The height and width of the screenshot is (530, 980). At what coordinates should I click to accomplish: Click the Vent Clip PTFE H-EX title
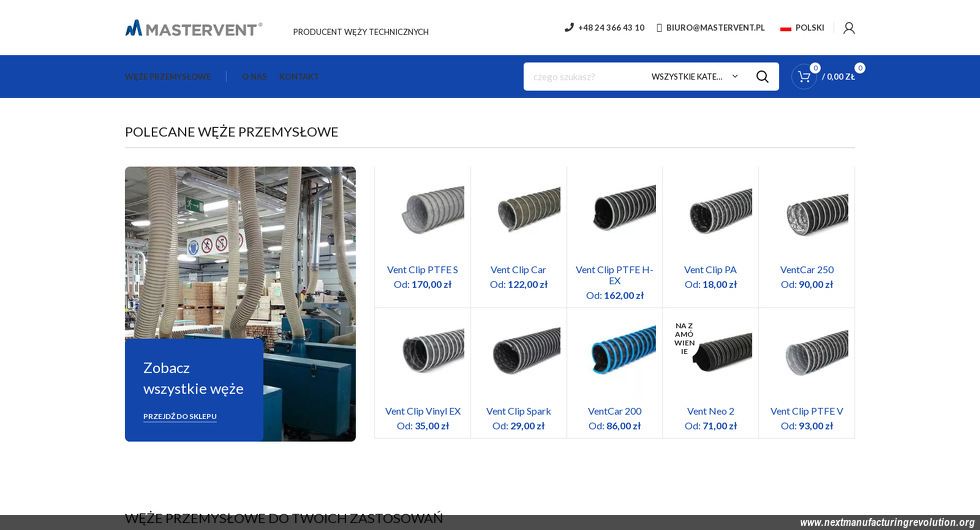[614, 276]
